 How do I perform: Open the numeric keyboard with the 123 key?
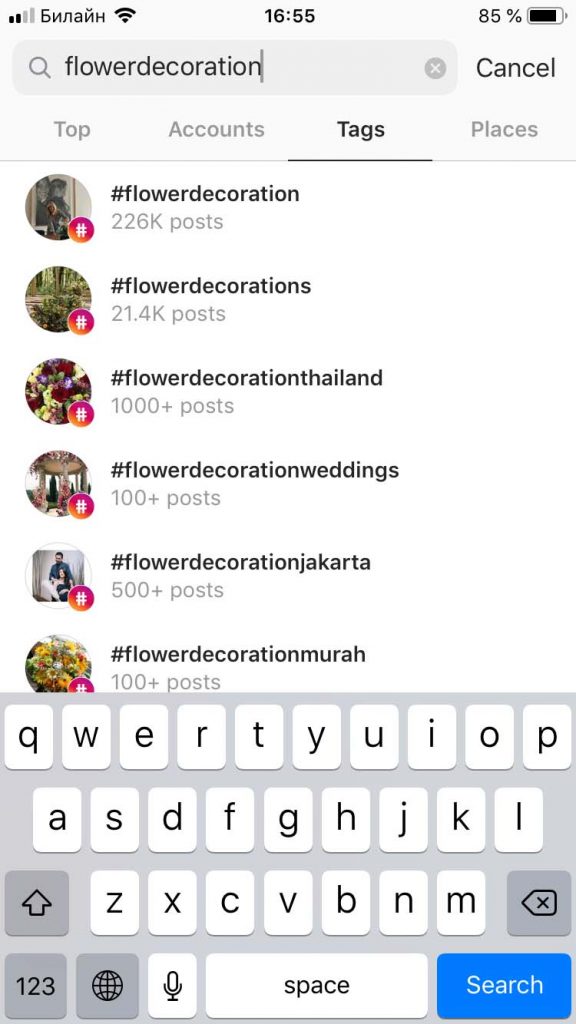click(35, 985)
